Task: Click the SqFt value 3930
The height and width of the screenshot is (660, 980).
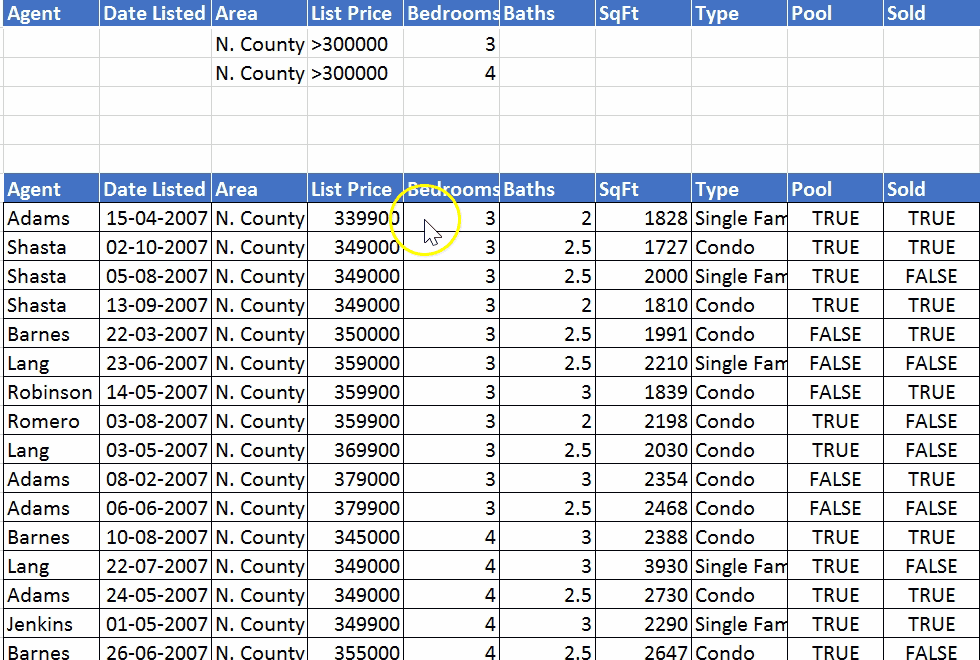Action: pyautogui.click(x=643, y=566)
